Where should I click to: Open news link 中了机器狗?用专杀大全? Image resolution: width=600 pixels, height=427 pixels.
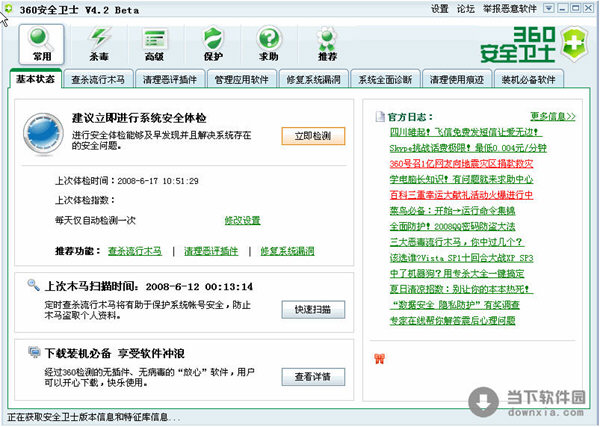(x=457, y=273)
